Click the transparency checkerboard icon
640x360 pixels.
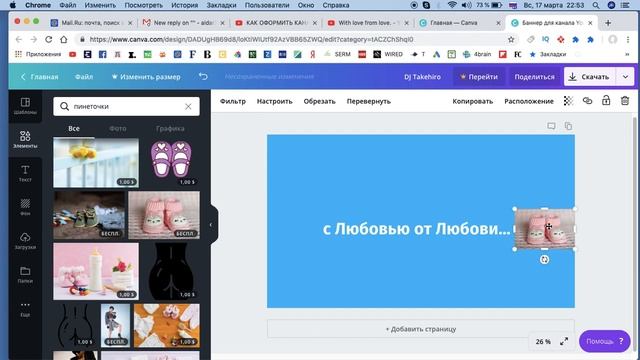(x=568, y=101)
